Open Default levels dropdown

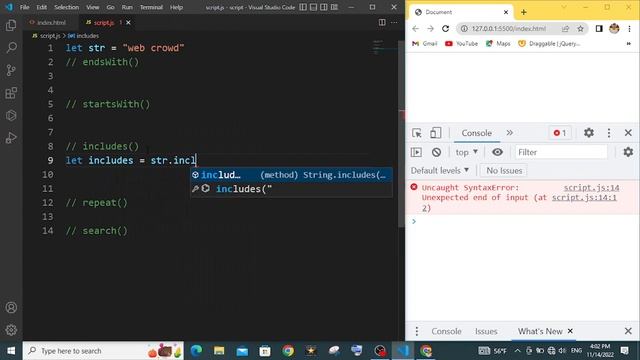[440, 171]
